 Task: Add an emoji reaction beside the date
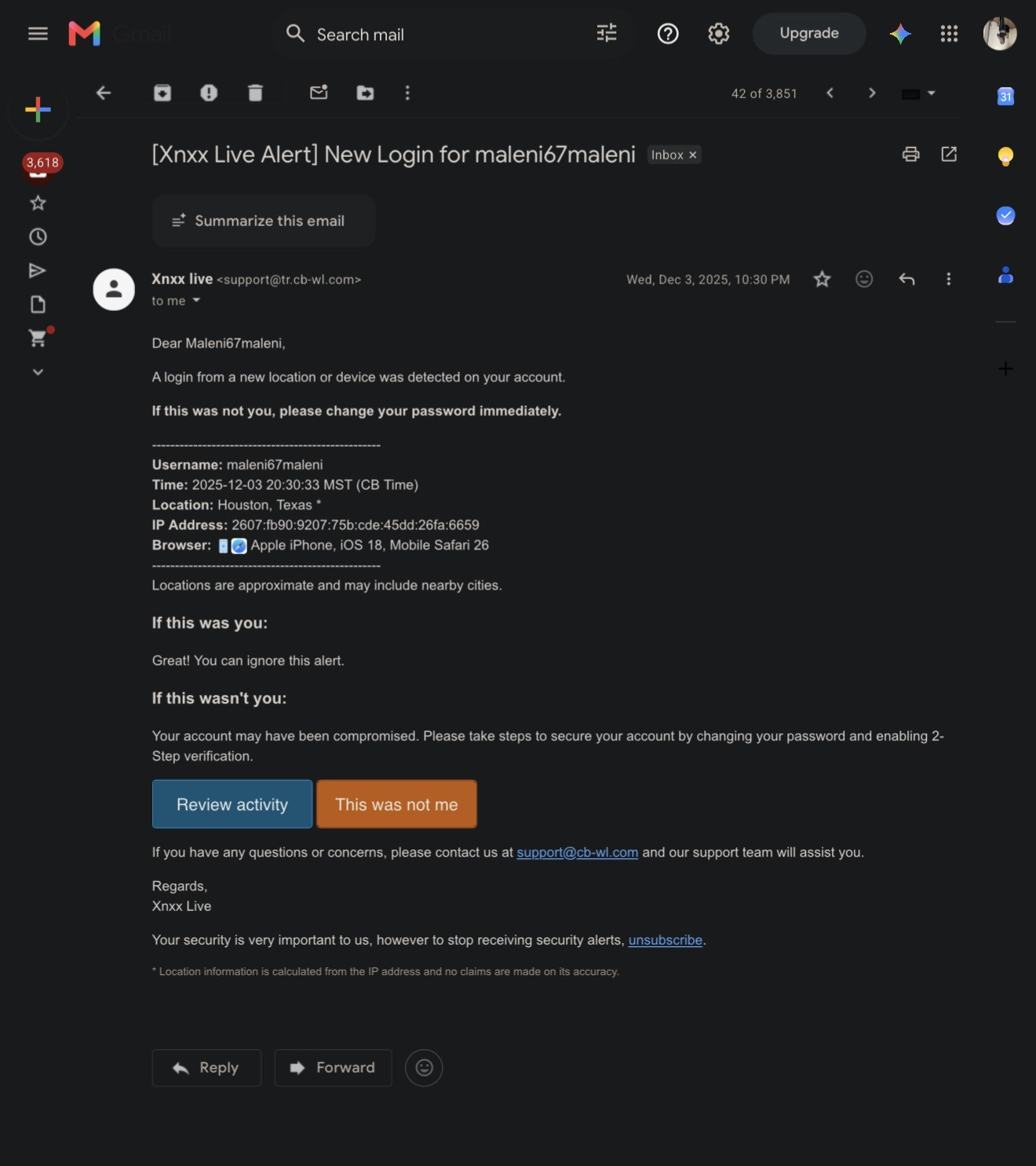[864, 279]
